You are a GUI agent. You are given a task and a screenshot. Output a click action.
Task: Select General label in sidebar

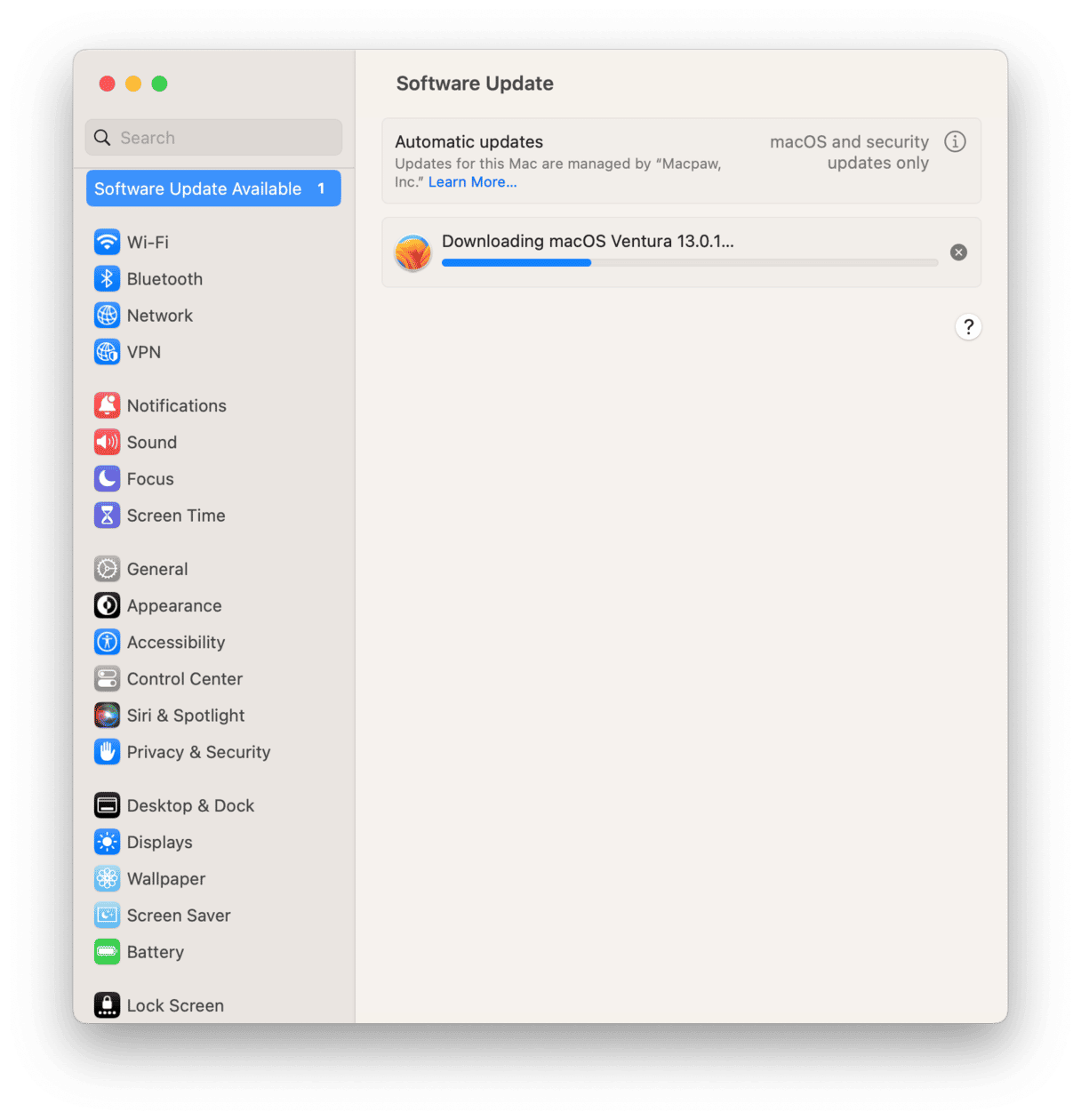point(157,569)
